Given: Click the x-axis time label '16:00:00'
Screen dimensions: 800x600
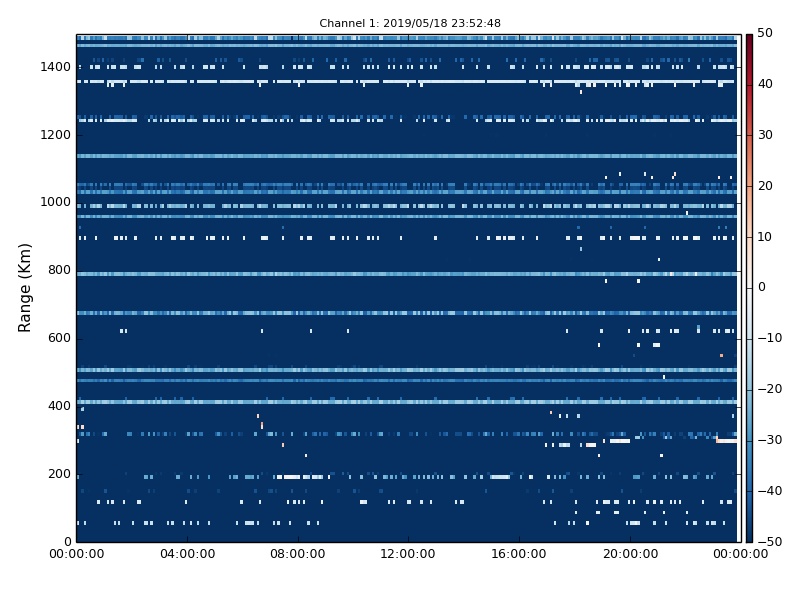Looking at the screenshot, I should pyautogui.click(x=519, y=554).
